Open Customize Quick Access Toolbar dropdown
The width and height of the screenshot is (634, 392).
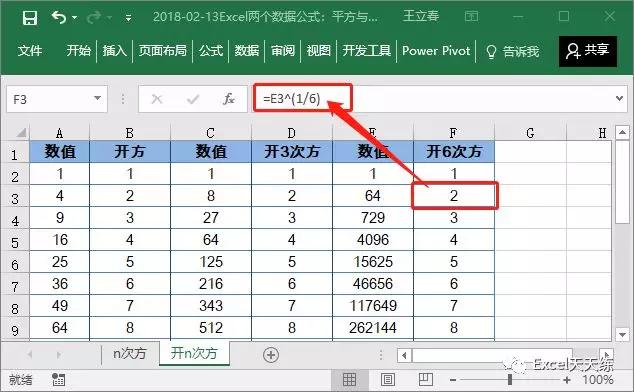click(x=128, y=18)
